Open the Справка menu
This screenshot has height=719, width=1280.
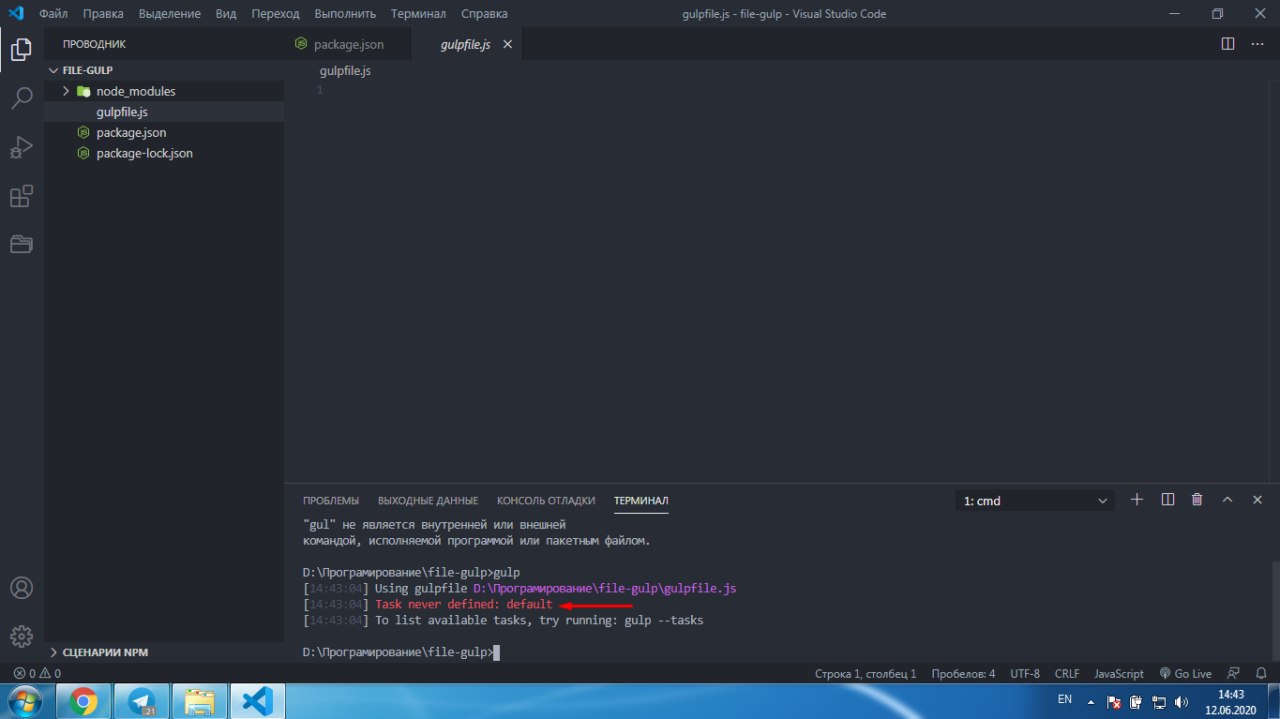pyautogui.click(x=484, y=14)
